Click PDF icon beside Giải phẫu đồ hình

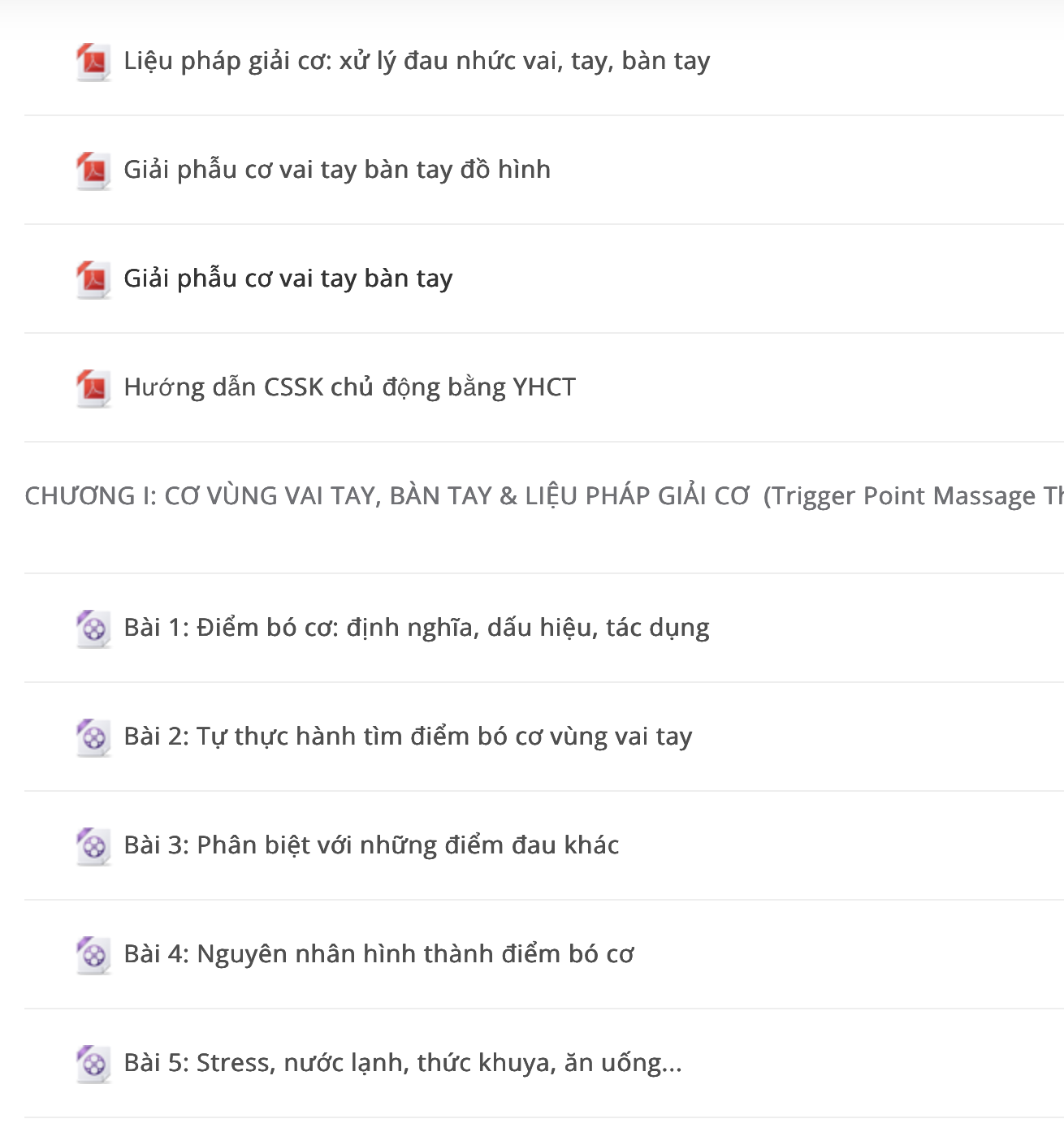(93, 171)
